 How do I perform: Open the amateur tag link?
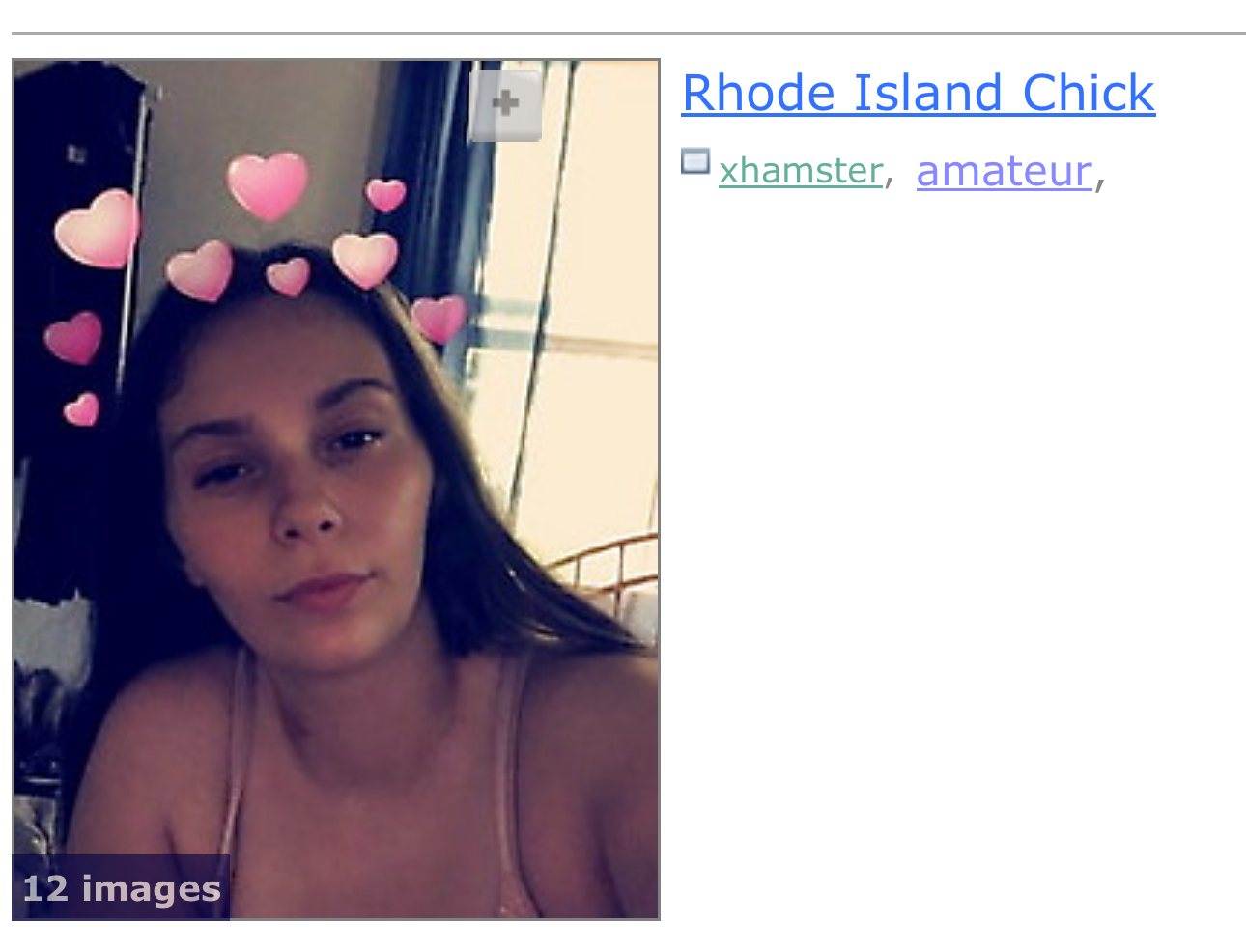(x=1005, y=171)
